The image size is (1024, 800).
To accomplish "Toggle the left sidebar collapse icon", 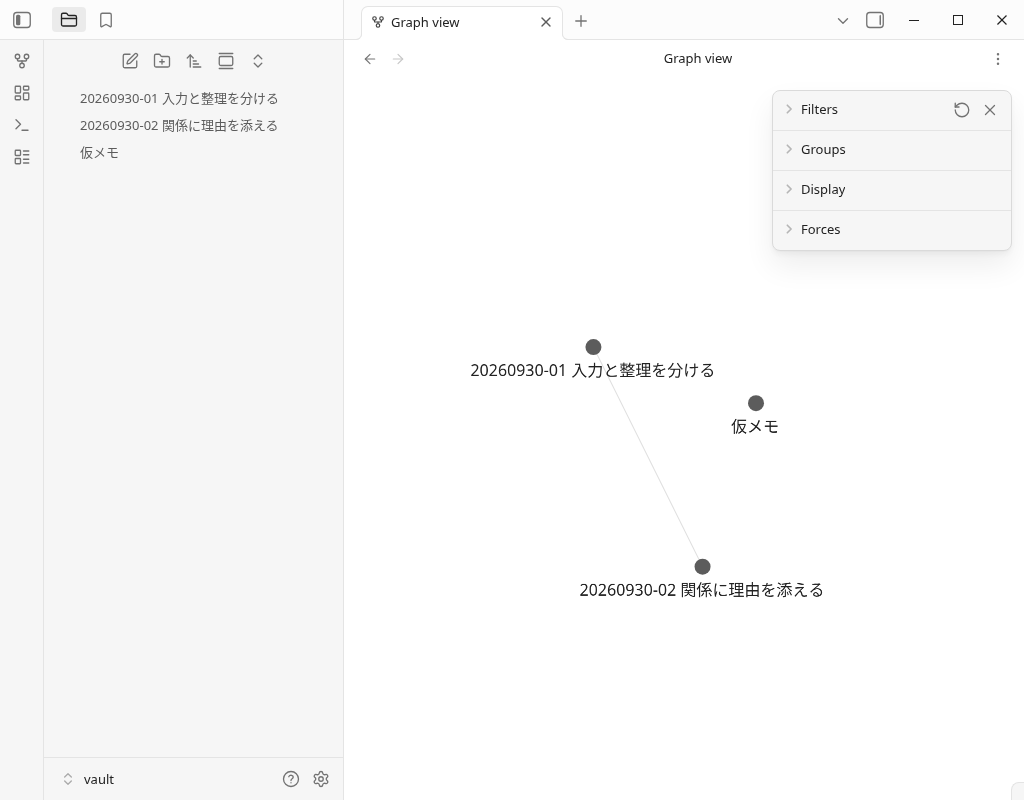I will [22, 20].
